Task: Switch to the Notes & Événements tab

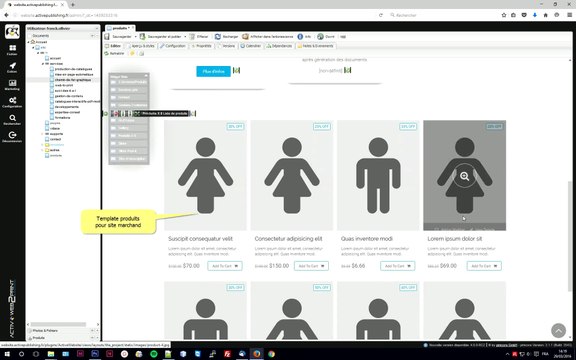Action: 316,46
